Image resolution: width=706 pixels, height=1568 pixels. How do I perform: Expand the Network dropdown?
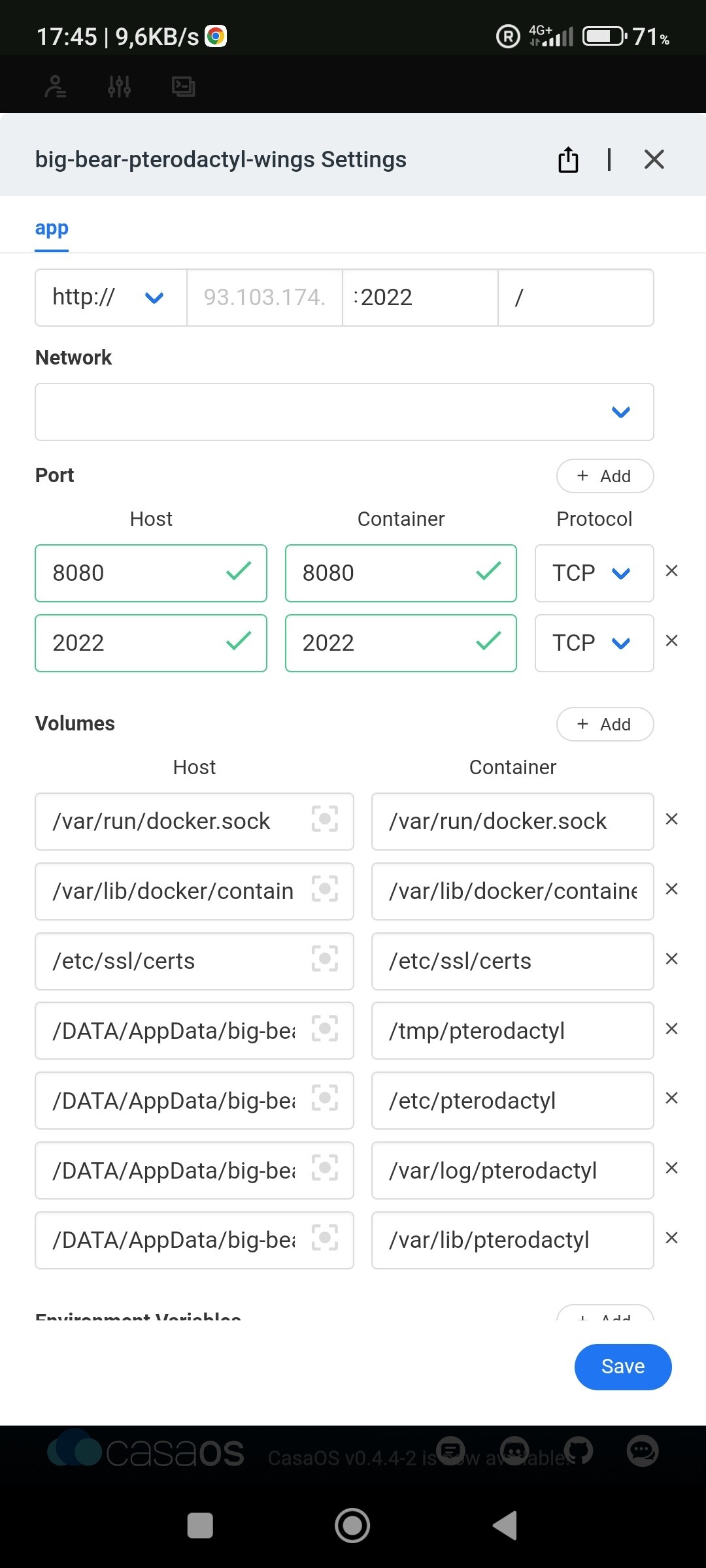345,412
